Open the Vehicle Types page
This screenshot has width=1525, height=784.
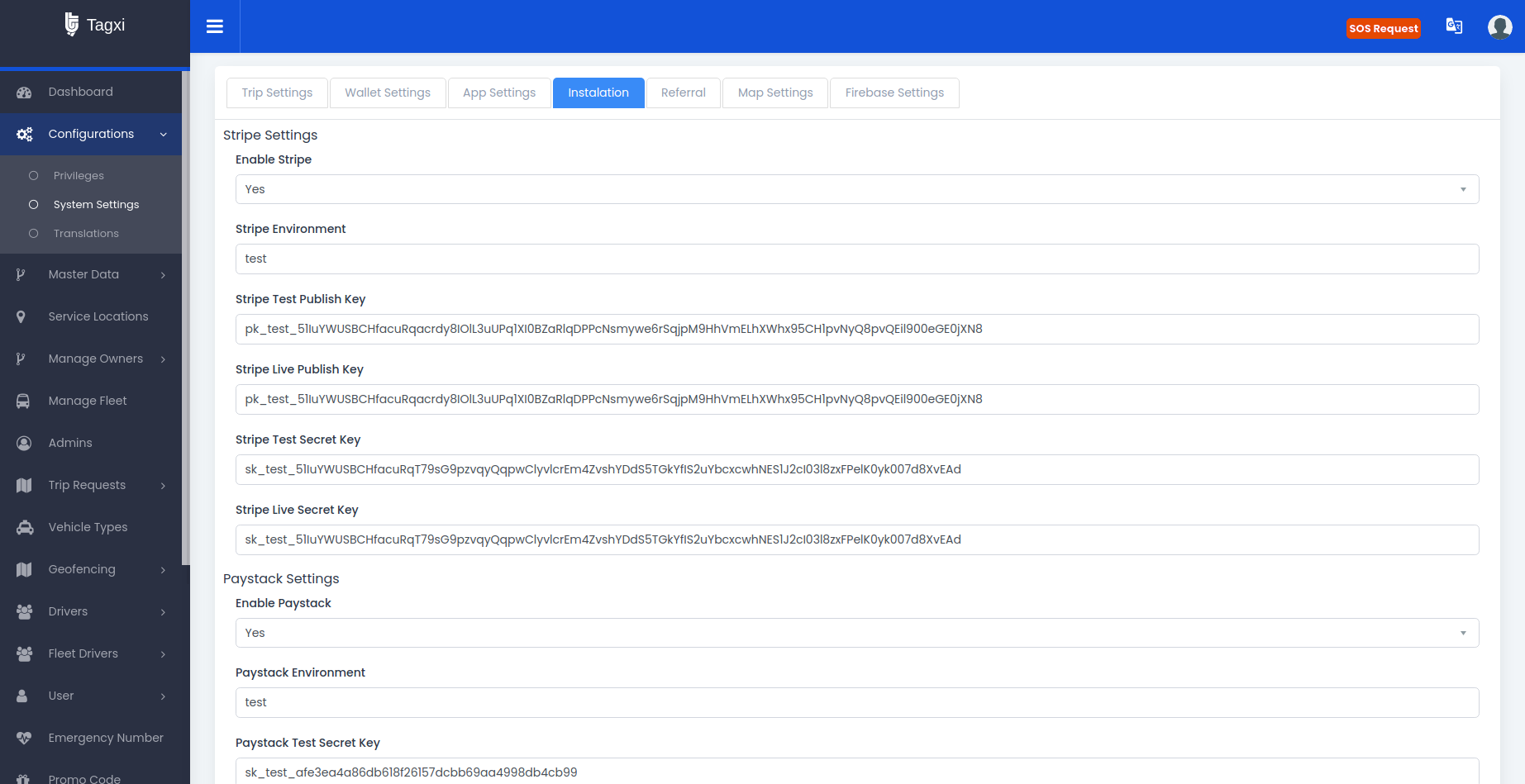click(x=88, y=527)
